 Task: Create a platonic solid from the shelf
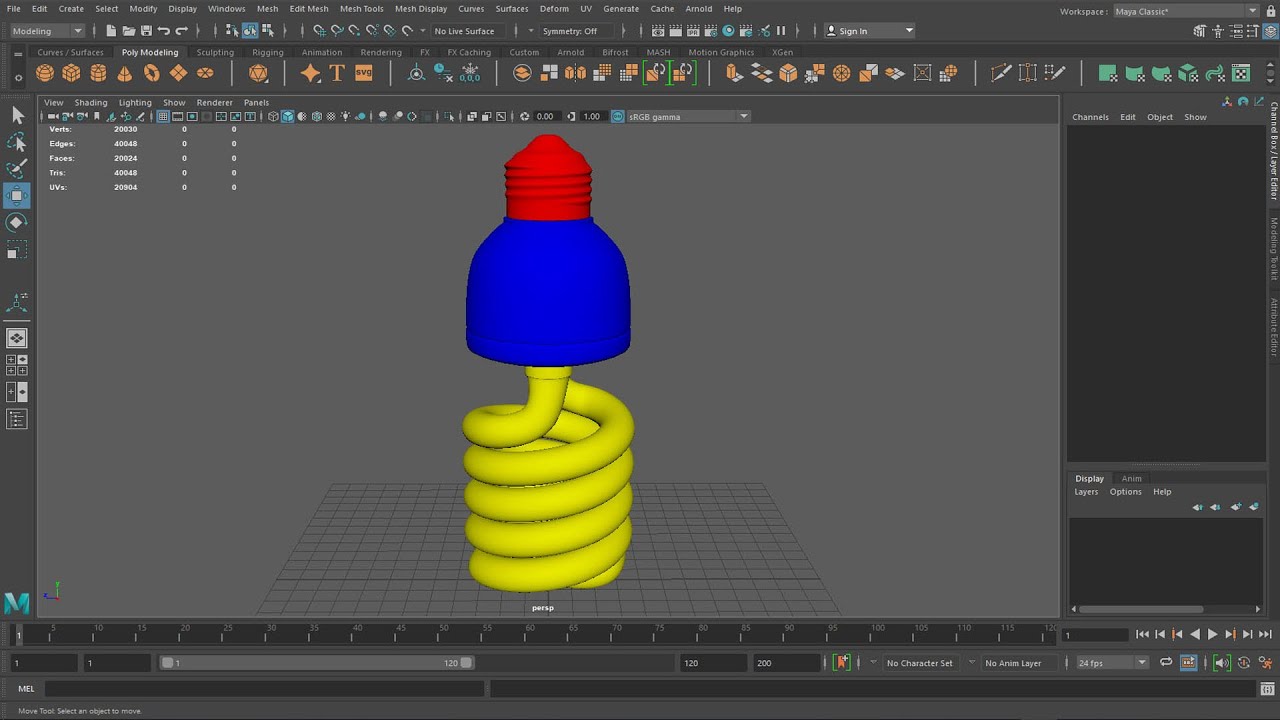click(258, 73)
